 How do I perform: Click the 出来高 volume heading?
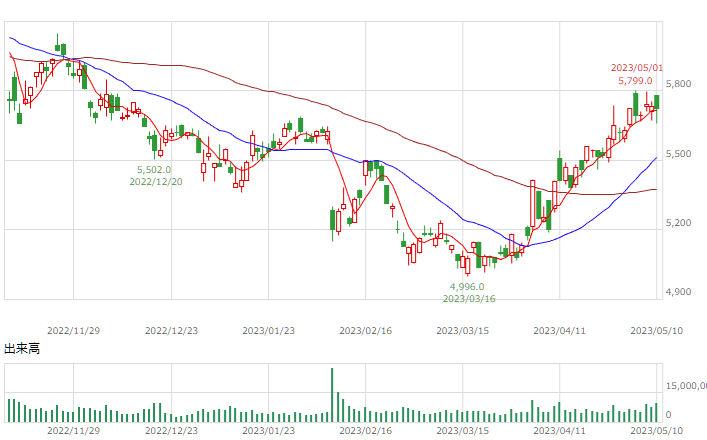point(22,348)
